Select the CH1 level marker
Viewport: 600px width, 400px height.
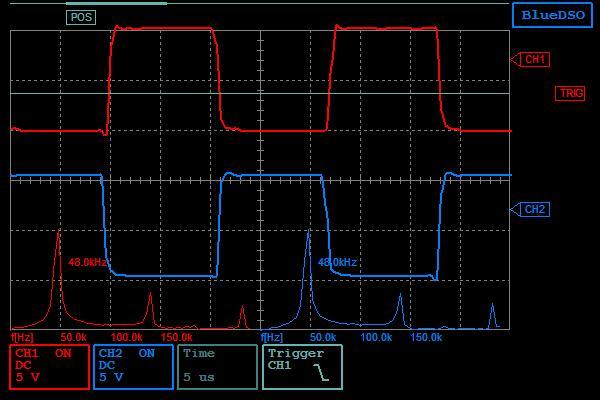[x=530, y=59]
